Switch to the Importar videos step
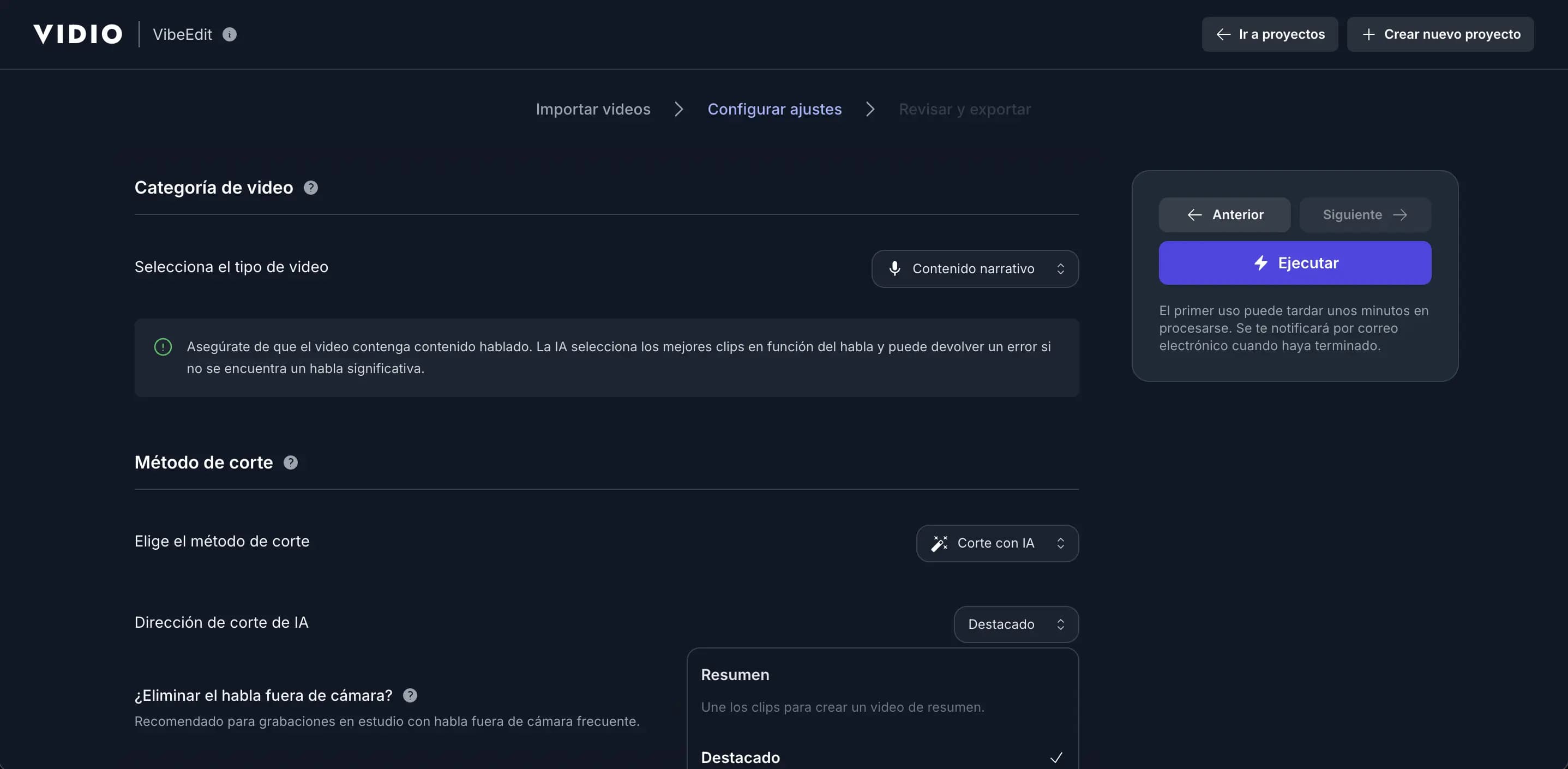Viewport: 1568px width, 769px height. pos(593,109)
